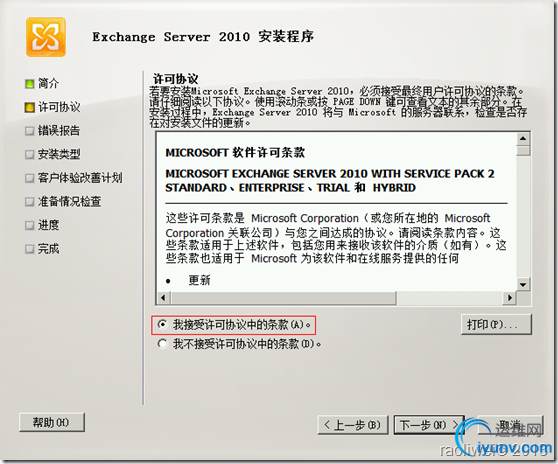Image resolution: width=558 pixels, height=464 pixels.
Task: Select 我接受许可协议中的条款 radio button
Action: (x=162, y=324)
